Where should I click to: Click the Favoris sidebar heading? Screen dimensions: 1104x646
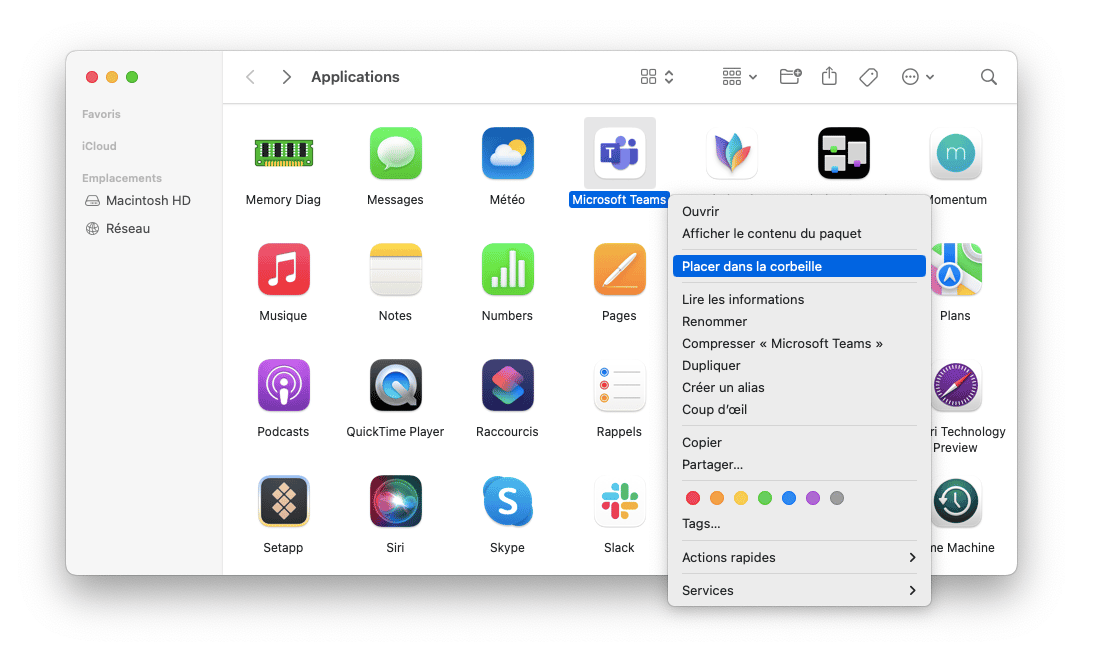point(101,114)
